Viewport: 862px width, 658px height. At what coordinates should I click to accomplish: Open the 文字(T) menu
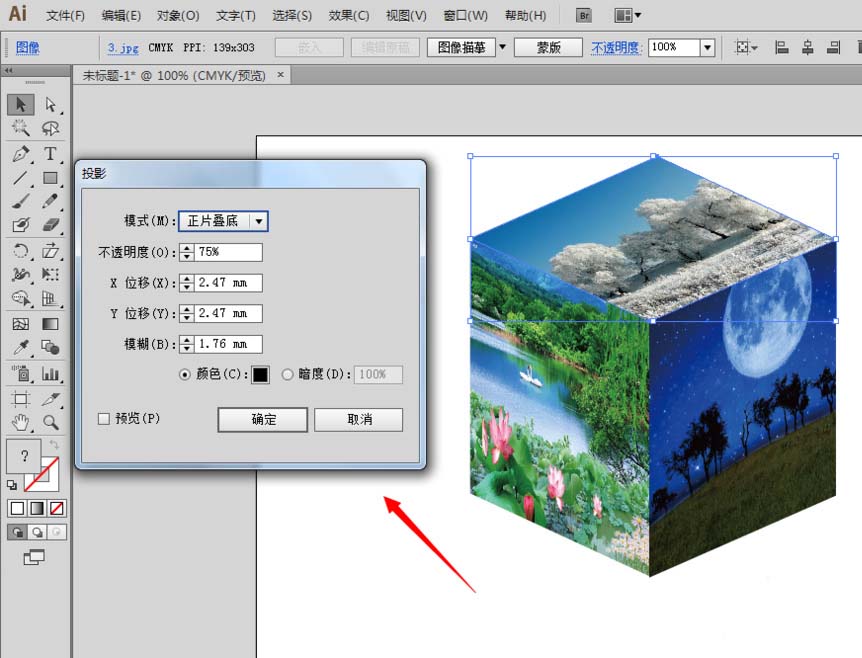click(x=236, y=15)
